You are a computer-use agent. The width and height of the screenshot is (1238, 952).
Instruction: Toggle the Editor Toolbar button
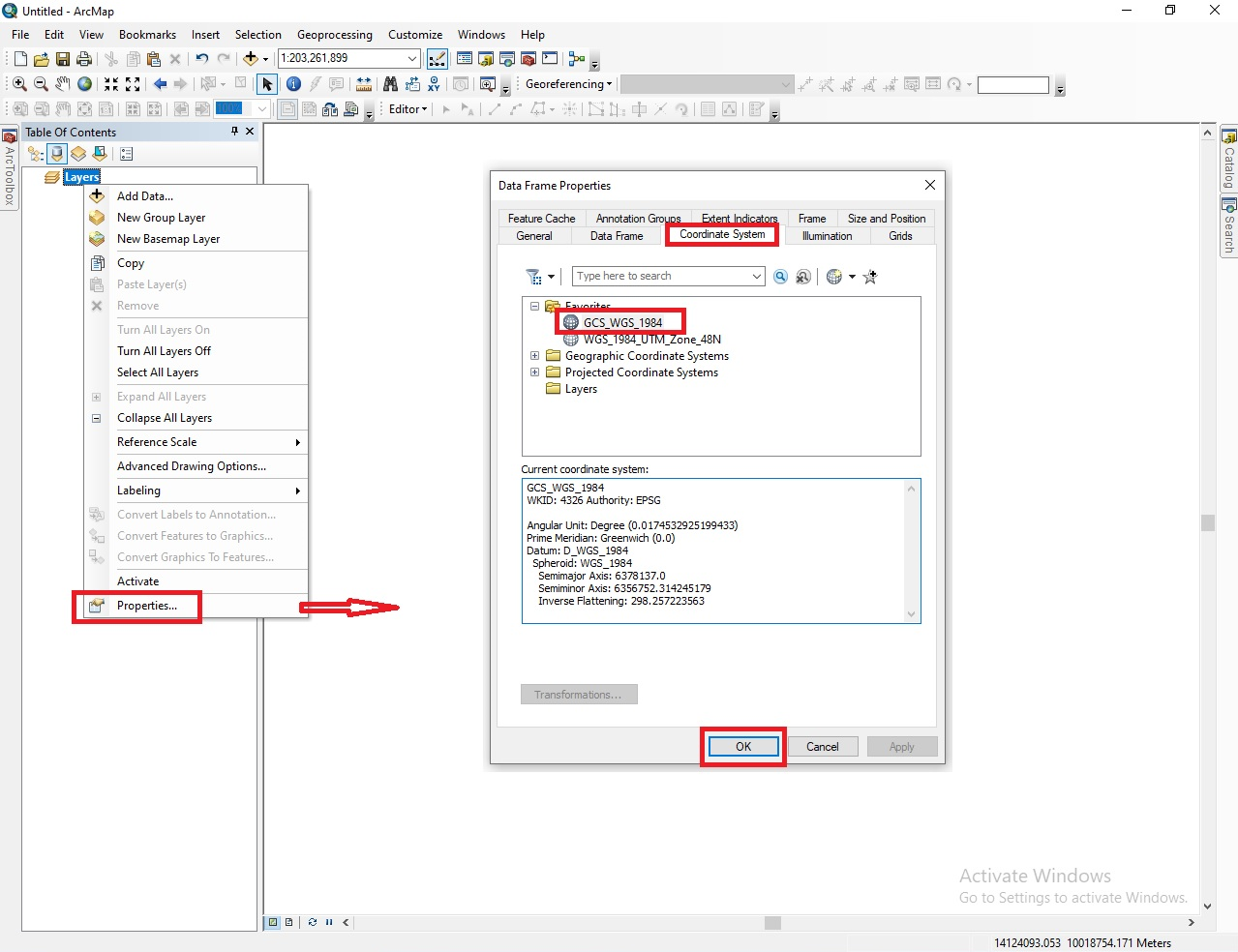click(438, 59)
